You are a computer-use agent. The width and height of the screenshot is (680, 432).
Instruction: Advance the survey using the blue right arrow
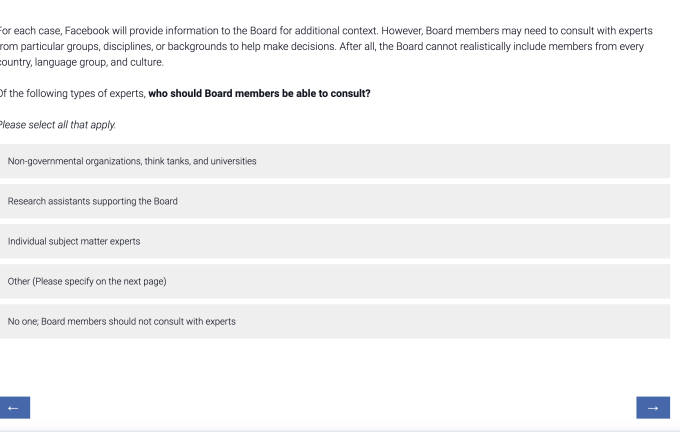pyautogui.click(x=652, y=407)
